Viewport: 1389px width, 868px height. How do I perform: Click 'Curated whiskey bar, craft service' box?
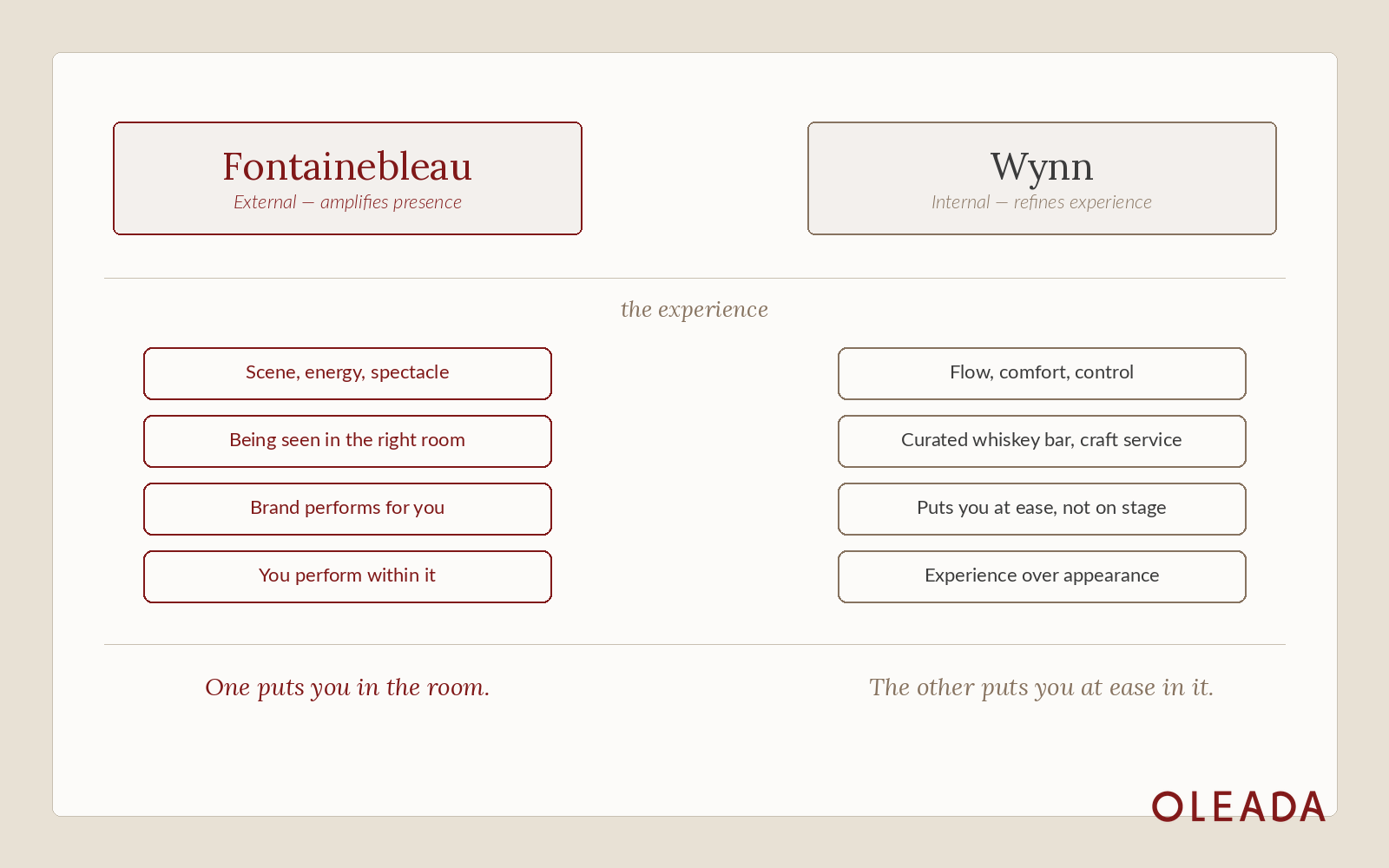coord(1042,441)
